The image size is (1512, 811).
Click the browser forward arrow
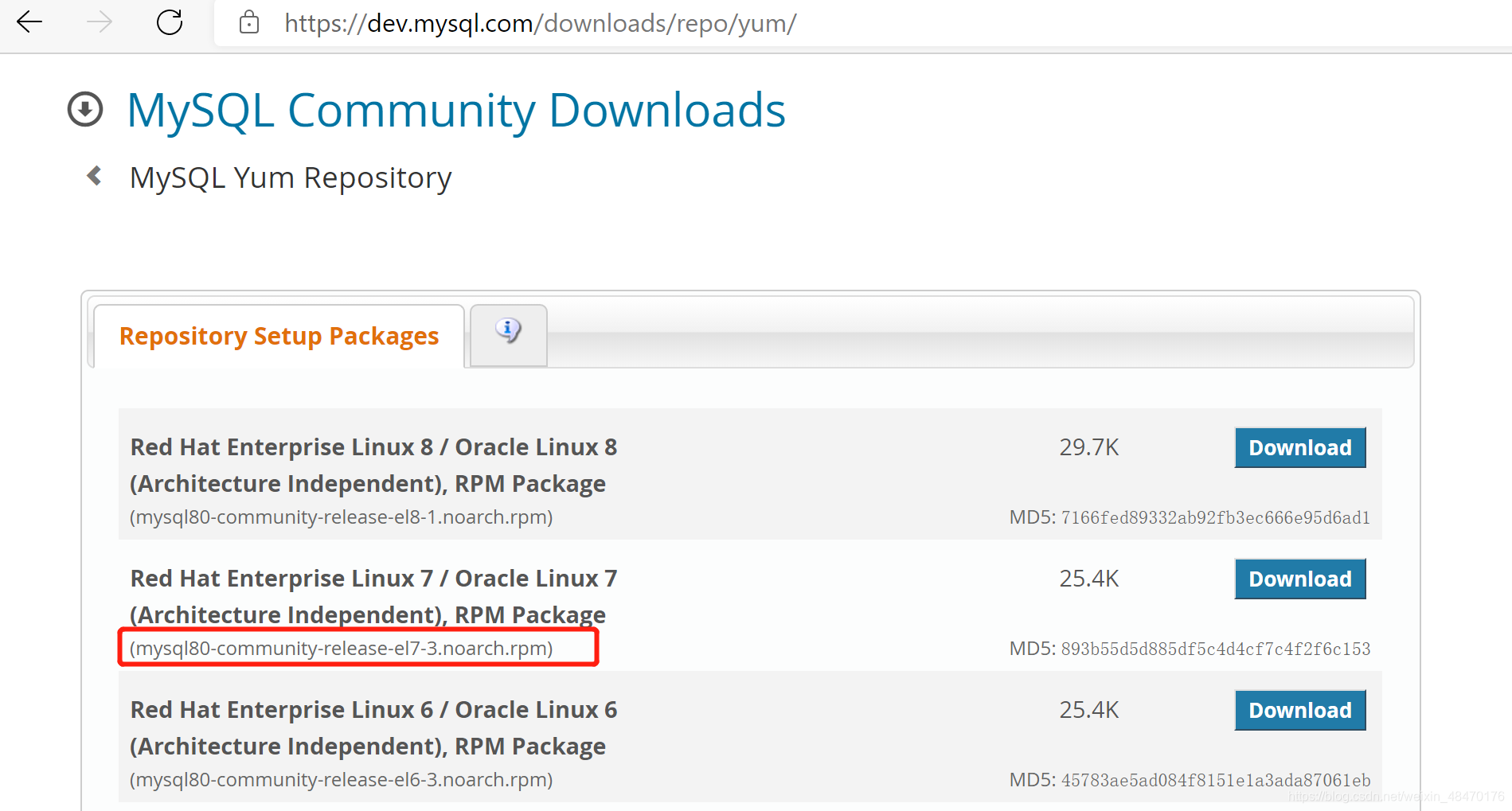[x=100, y=22]
